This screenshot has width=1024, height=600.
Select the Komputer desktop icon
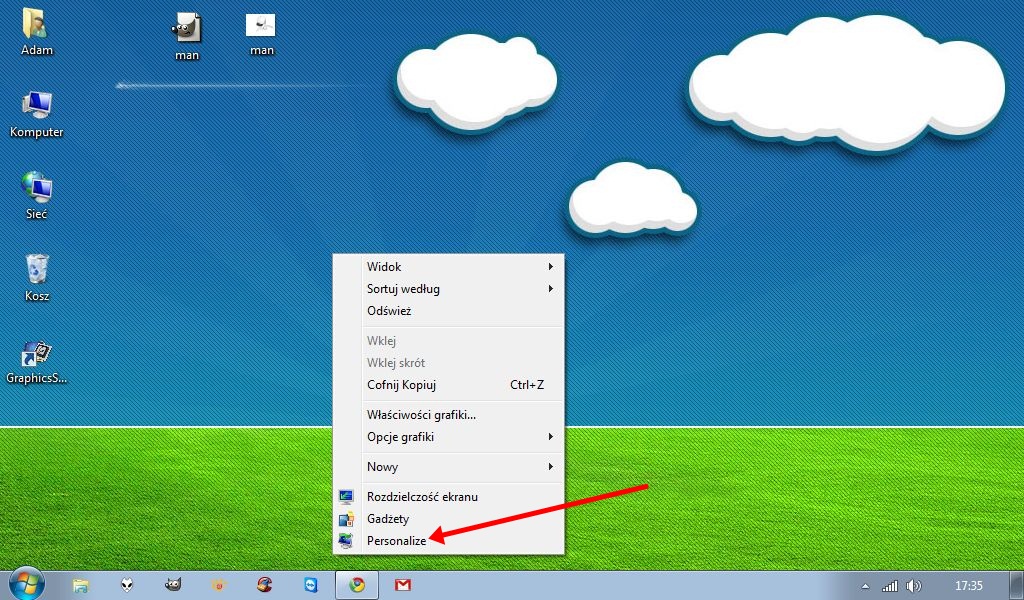[x=36, y=115]
